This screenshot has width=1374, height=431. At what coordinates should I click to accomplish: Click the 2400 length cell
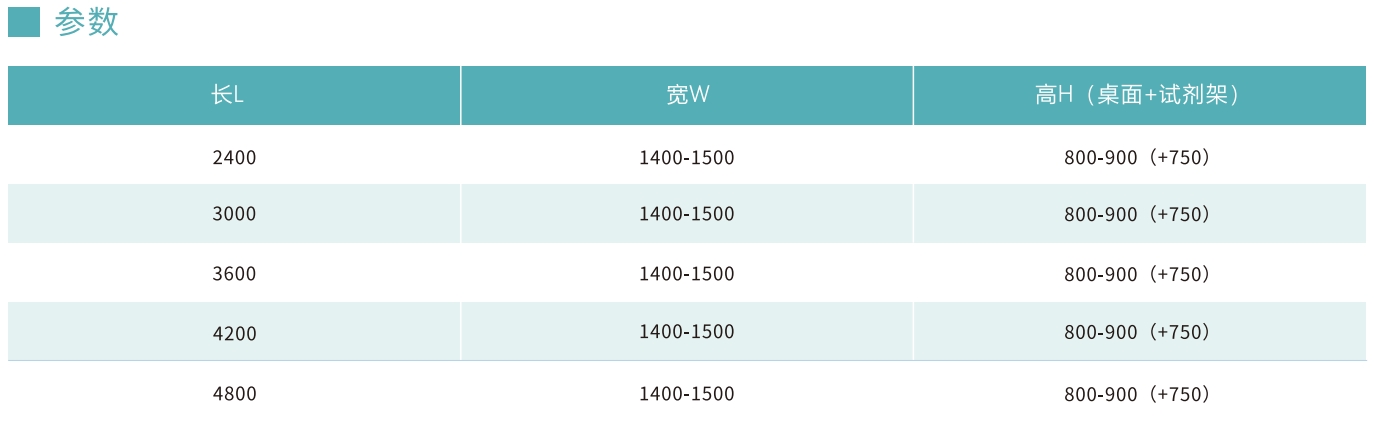coord(234,157)
